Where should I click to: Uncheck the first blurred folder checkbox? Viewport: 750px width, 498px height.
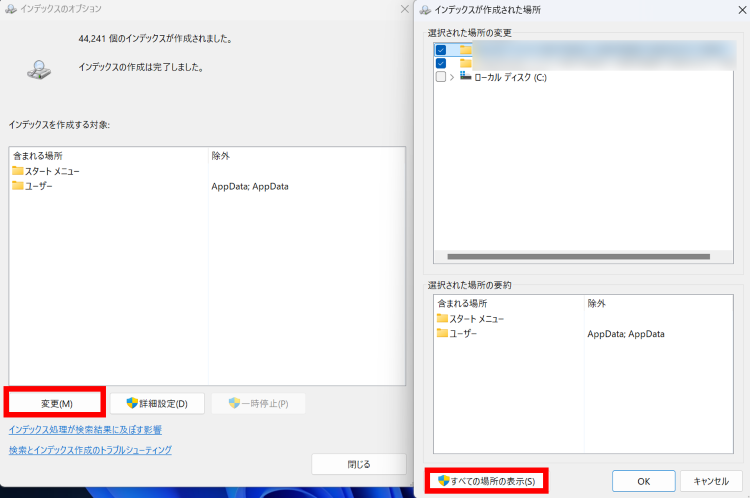coord(441,50)
